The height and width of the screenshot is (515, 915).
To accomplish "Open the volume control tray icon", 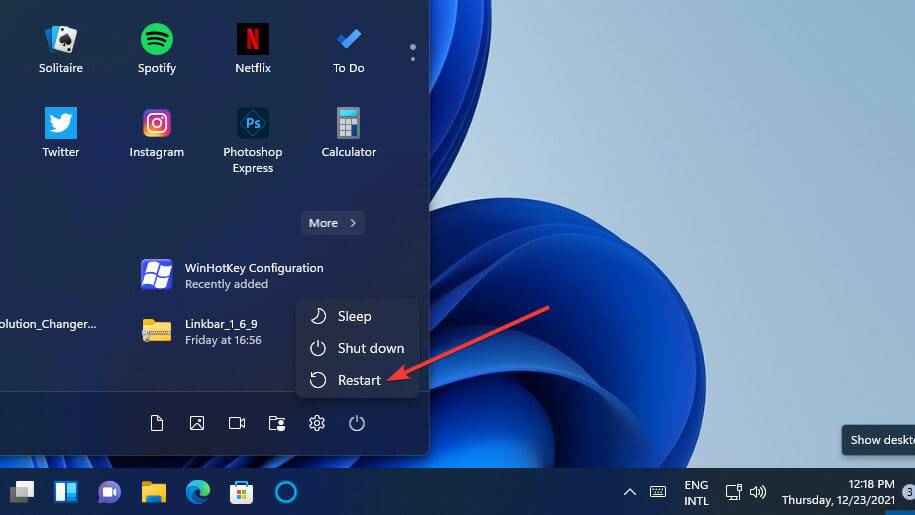I will pos(757,492).
